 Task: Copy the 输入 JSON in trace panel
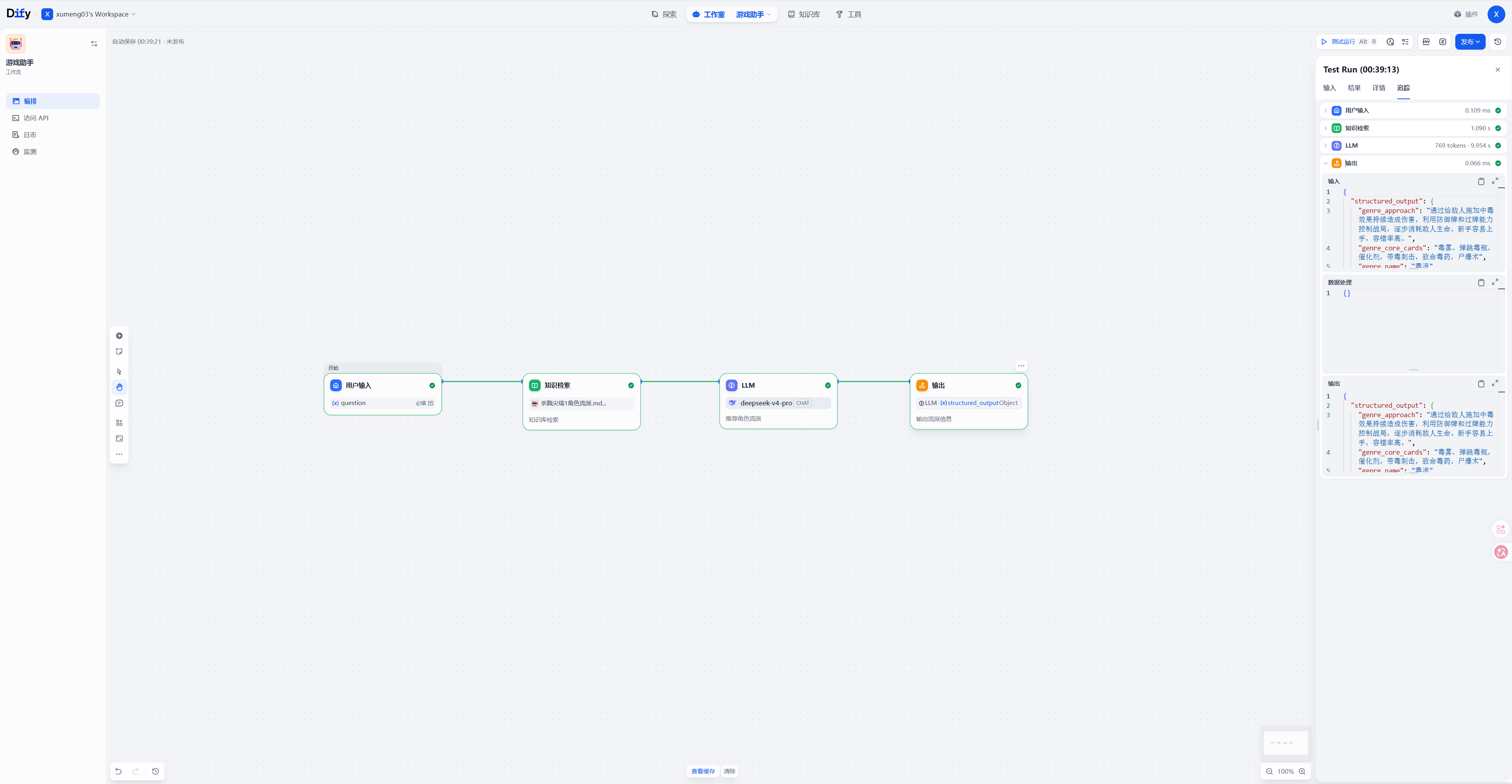click(1481, 181)
